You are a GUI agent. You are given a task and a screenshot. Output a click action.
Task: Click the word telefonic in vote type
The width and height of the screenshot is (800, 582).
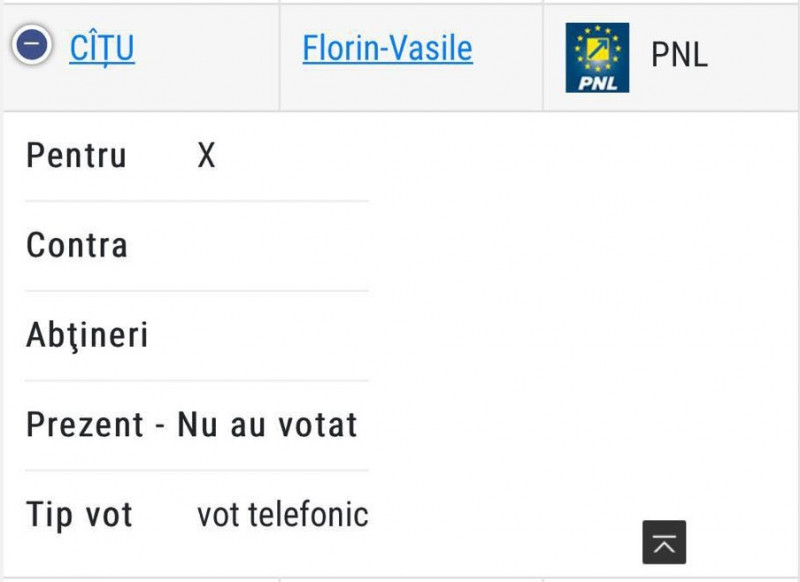click(x=308, y=514)
